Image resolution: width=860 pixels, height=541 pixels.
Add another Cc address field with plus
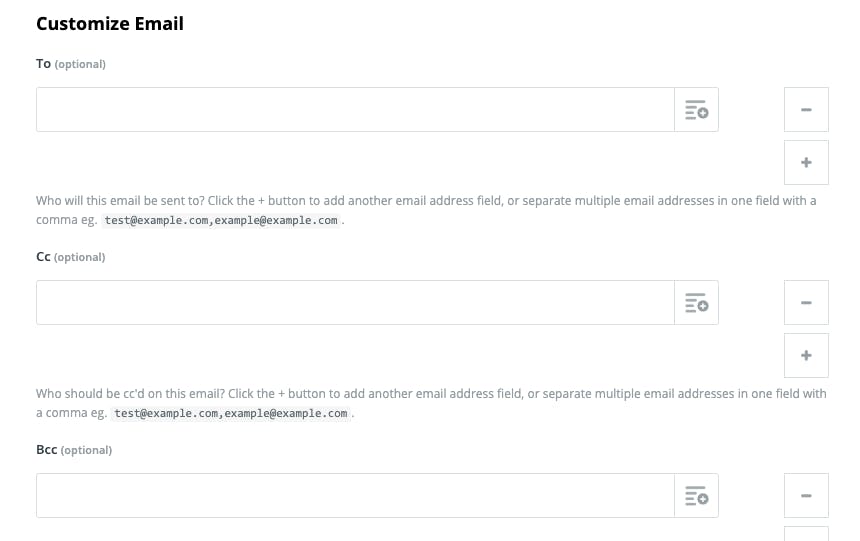(x=806, y=356)
